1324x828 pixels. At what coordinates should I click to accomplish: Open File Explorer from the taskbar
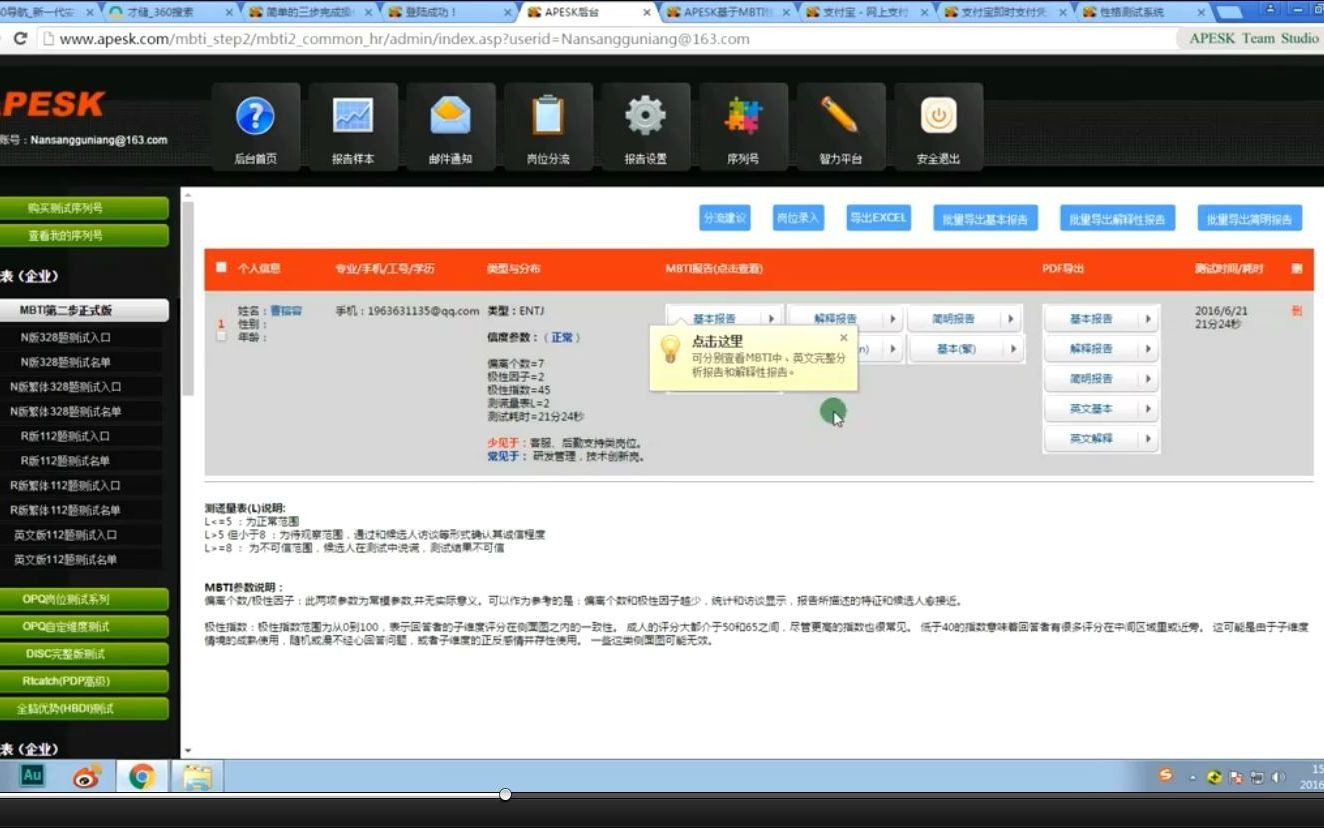coord(197,777)
